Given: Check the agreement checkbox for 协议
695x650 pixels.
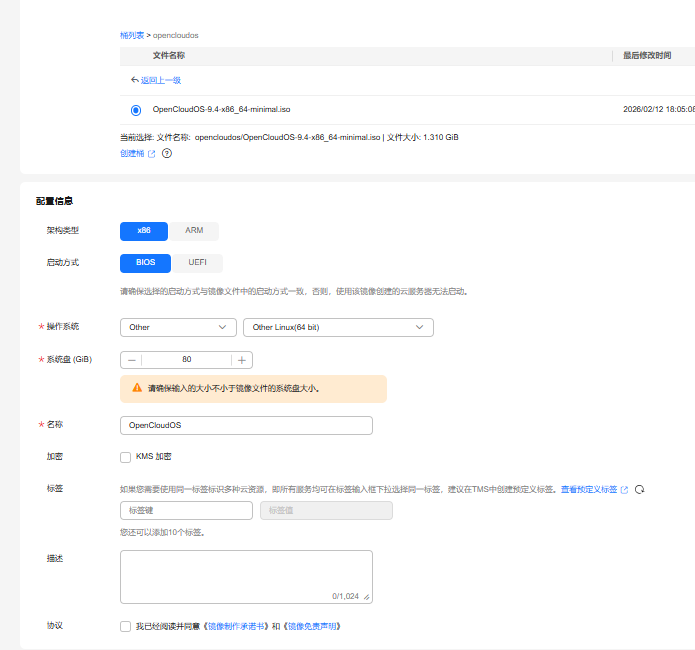Looking at the screenshot, I should coord(125,626).
